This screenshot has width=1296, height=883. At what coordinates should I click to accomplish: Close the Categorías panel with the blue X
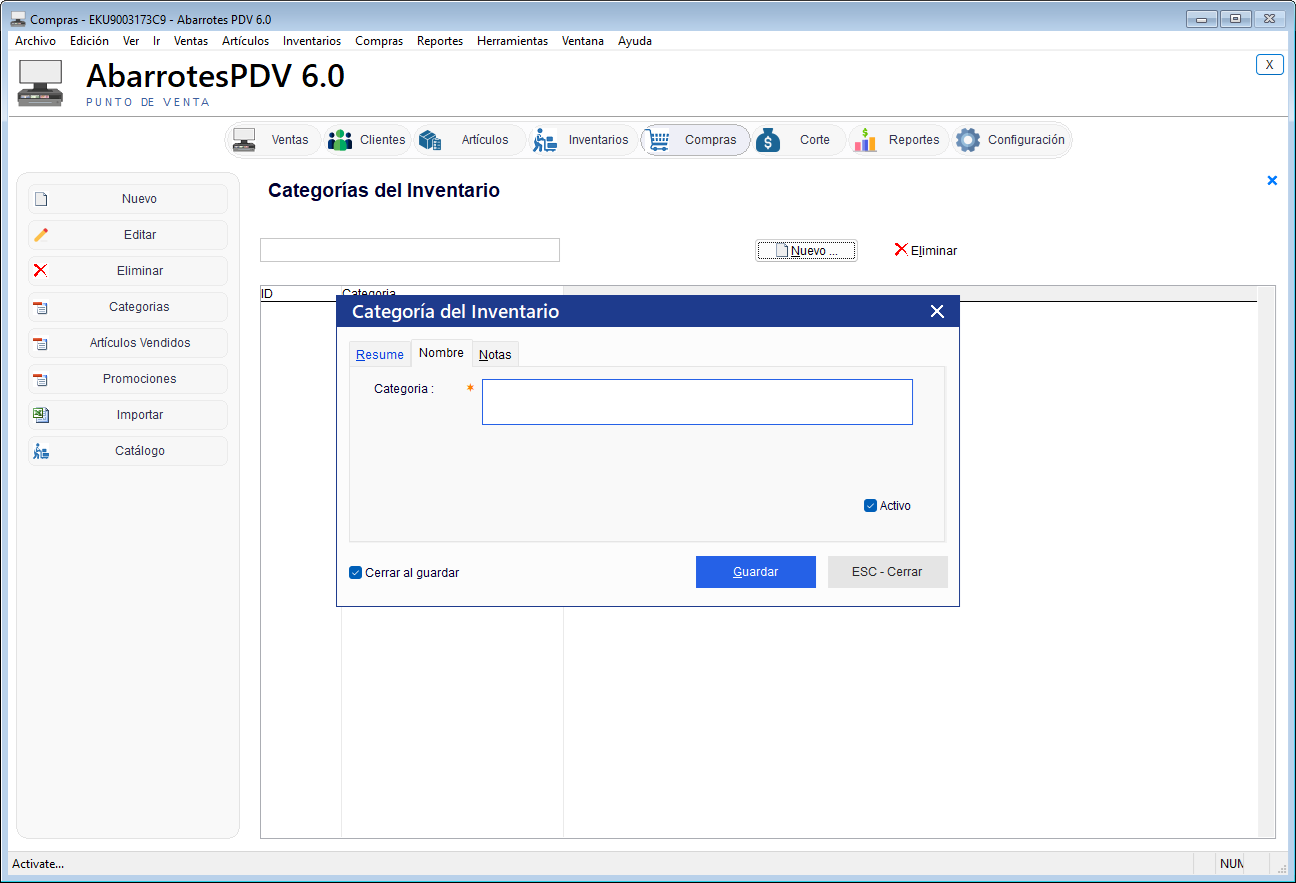coord(1272,181)
